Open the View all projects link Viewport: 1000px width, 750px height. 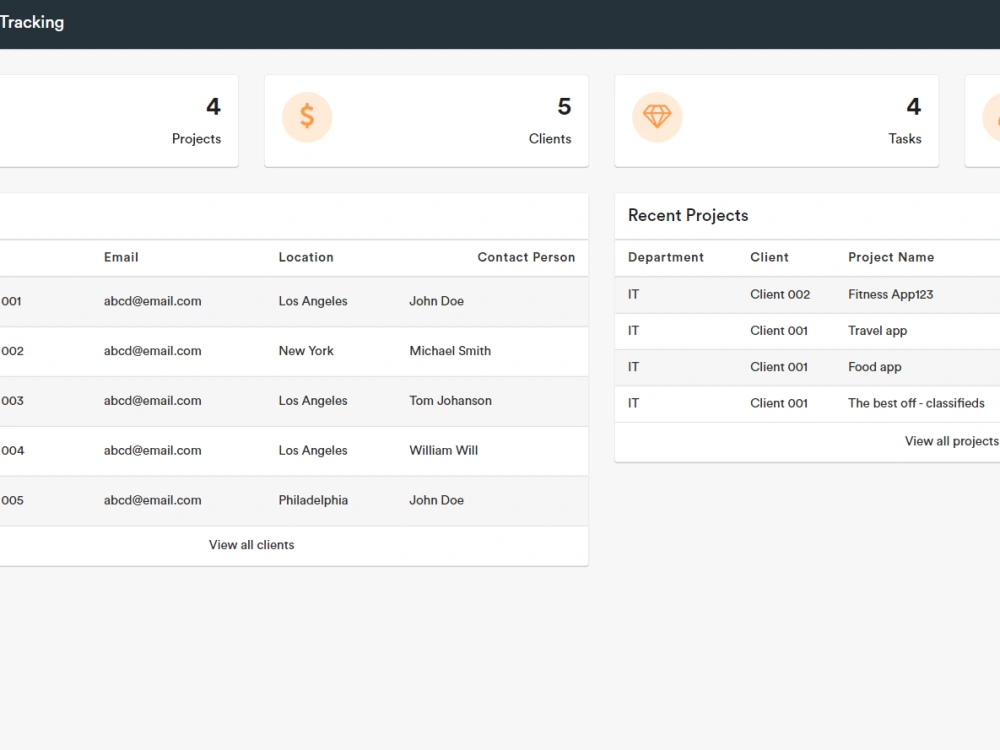[x=952, y=441]
